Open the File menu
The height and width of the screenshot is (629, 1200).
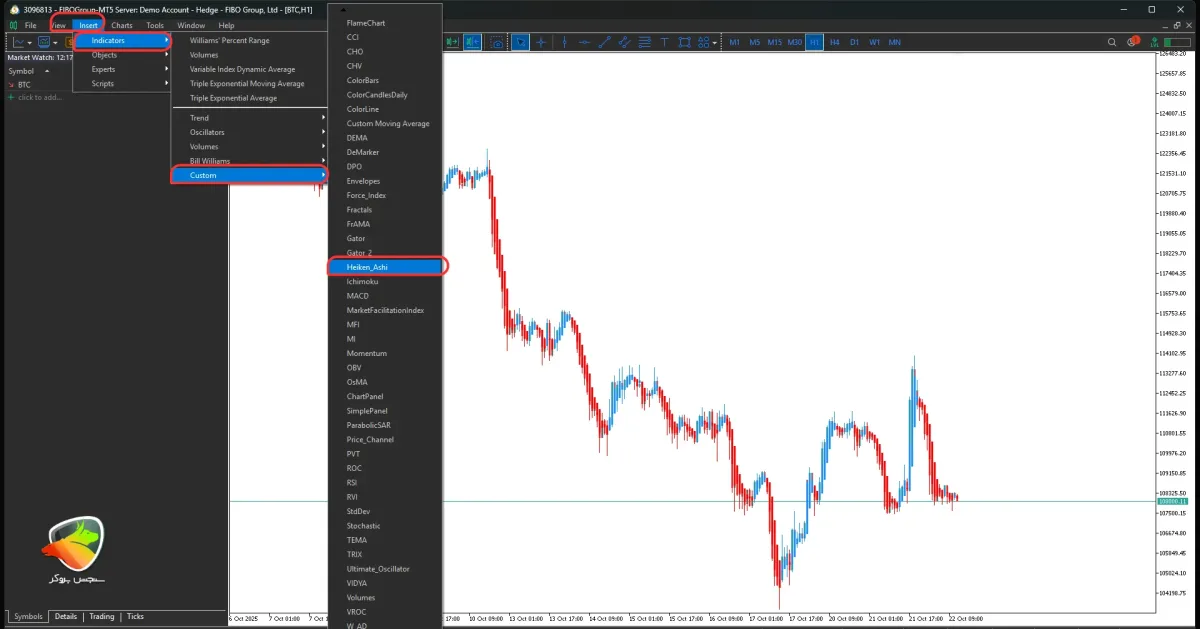point(31,25)
